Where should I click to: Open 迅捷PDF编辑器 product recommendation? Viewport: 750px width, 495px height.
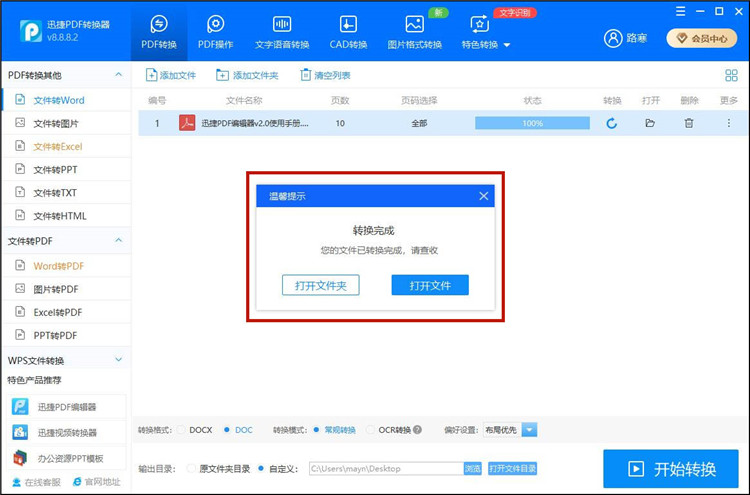click(x=66, y=407)
